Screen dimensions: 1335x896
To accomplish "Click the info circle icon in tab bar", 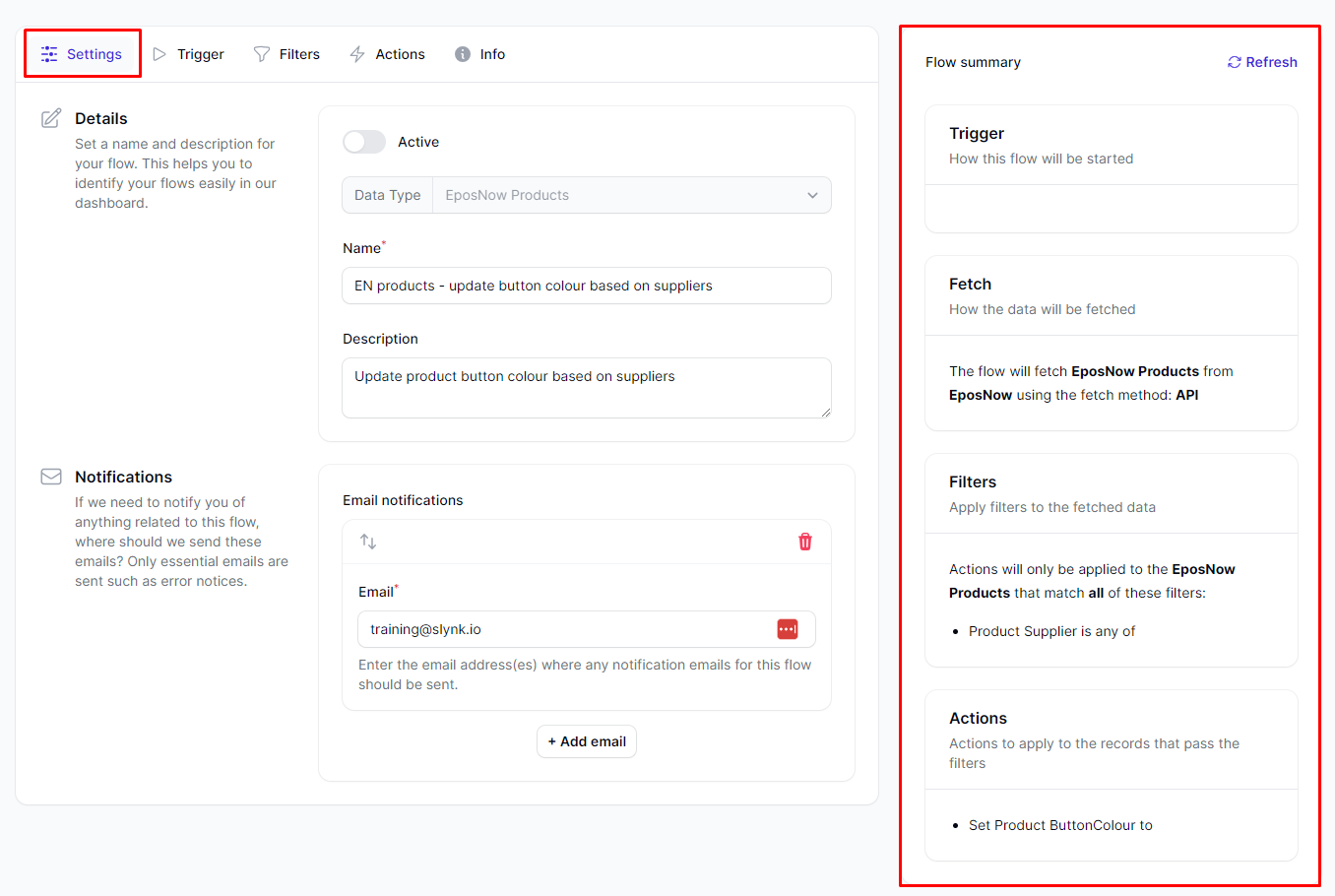I will (x=463, y=54).
